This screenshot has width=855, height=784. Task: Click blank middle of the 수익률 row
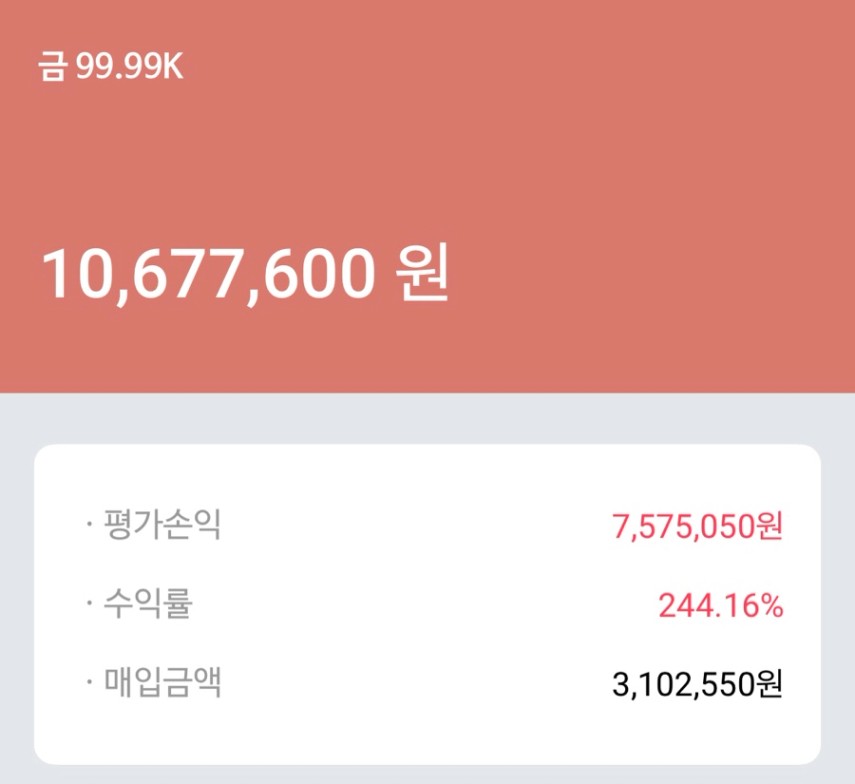coord(410,605)
